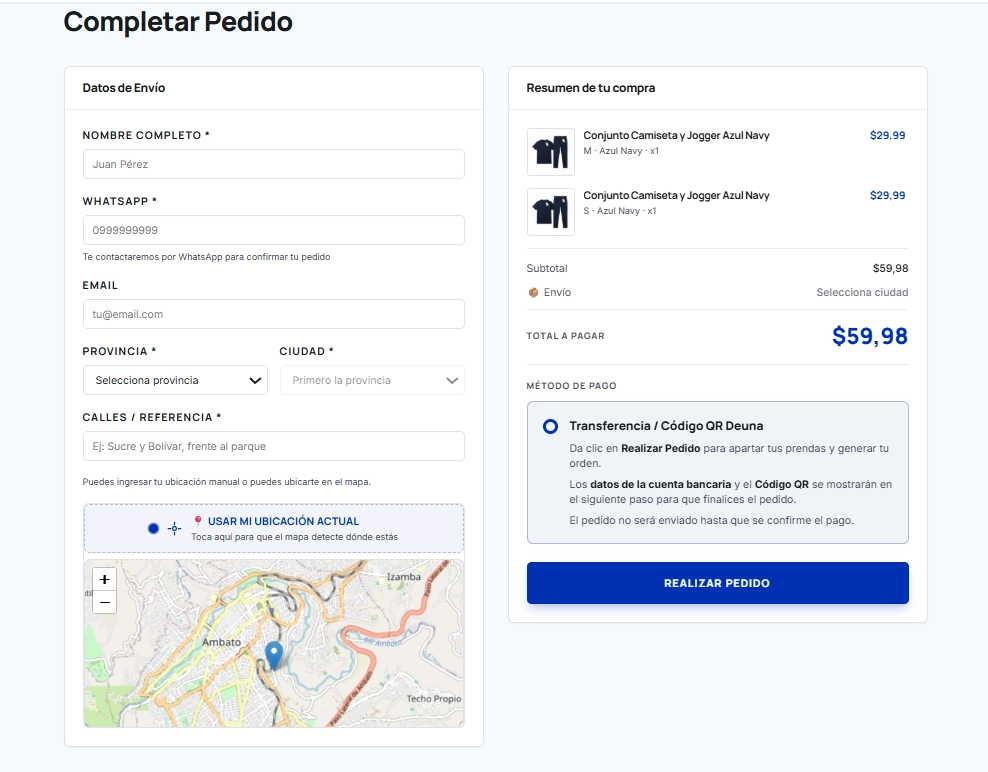Click the M size Conjunto product image
The height and width of the screenshot is (772, 988).
[551, 151]
